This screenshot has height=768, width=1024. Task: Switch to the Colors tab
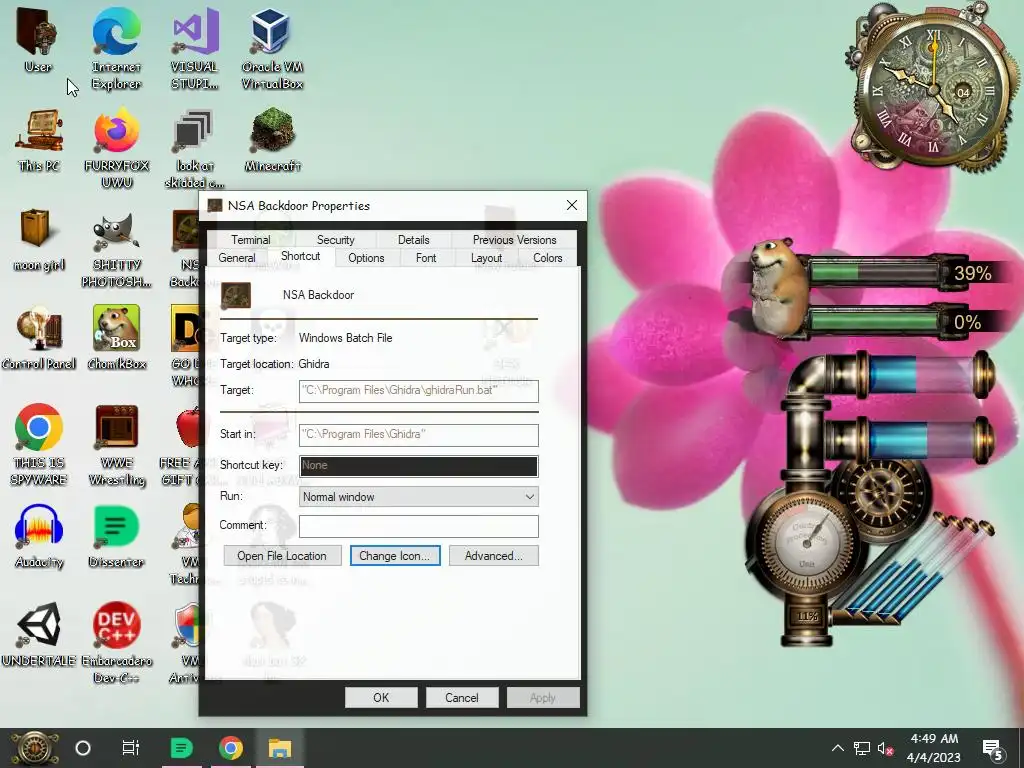coord(547,258)
